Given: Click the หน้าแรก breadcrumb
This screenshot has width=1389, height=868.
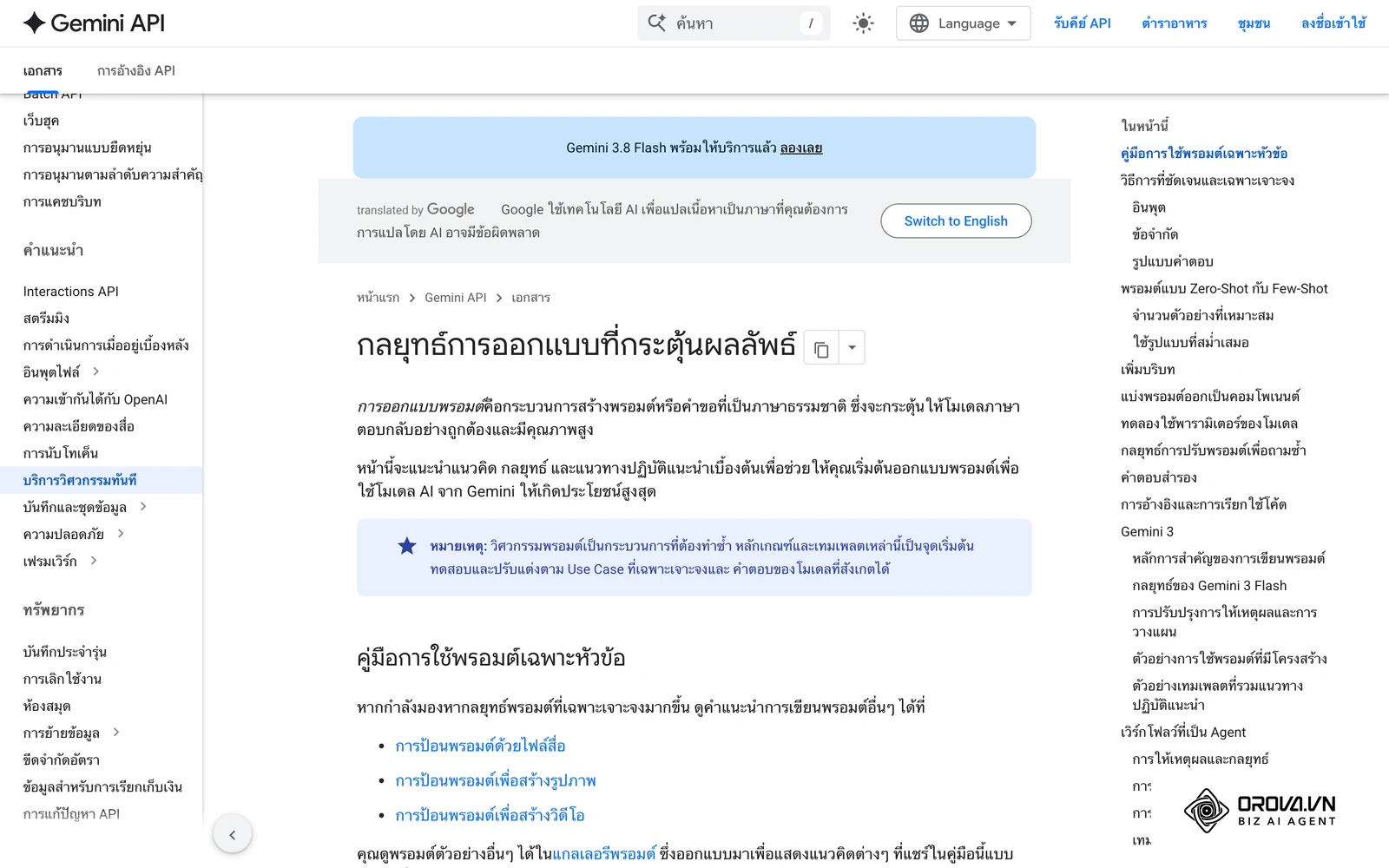Looking at the screenshot, I should 379,298.
